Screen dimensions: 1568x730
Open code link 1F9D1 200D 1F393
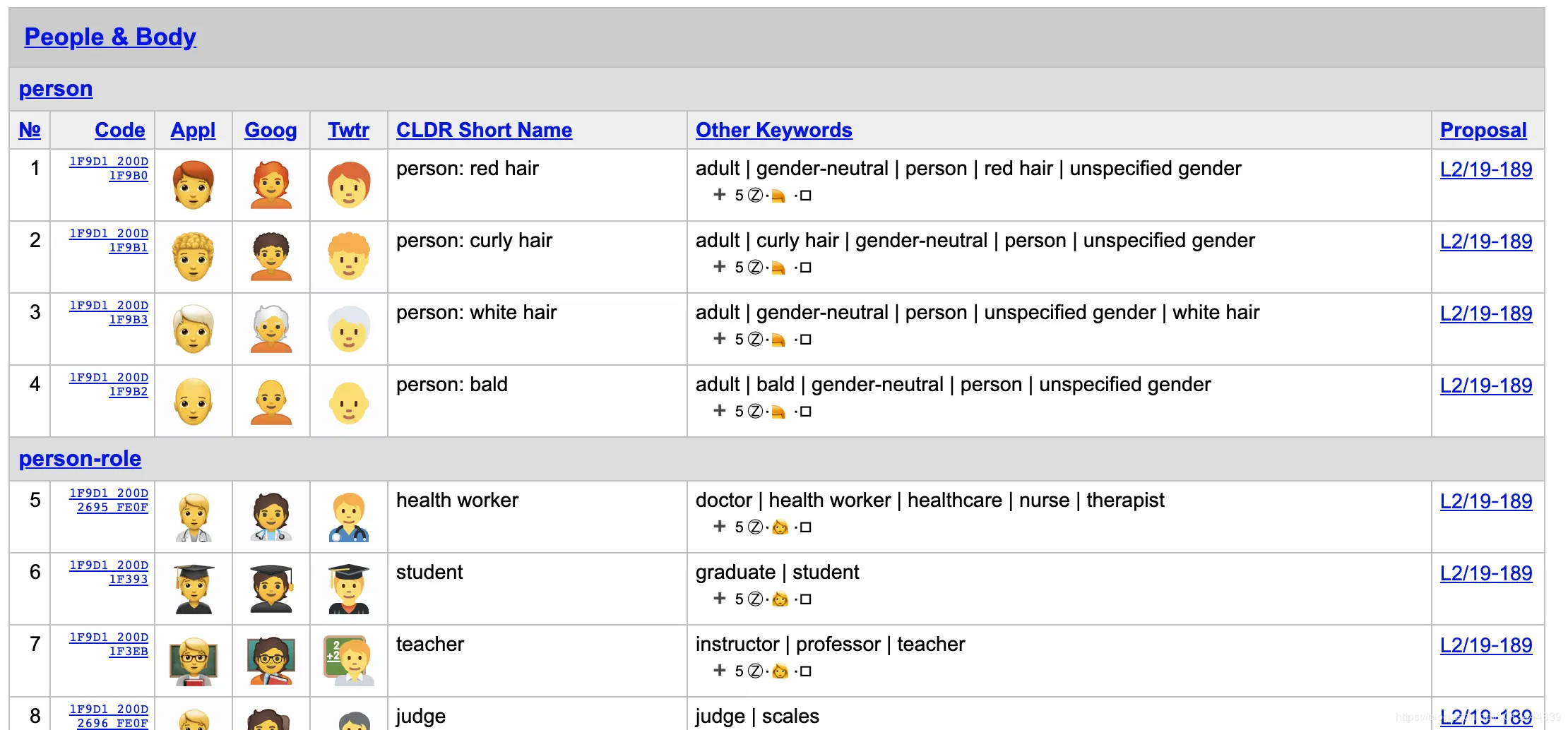(x=109, y=573)
